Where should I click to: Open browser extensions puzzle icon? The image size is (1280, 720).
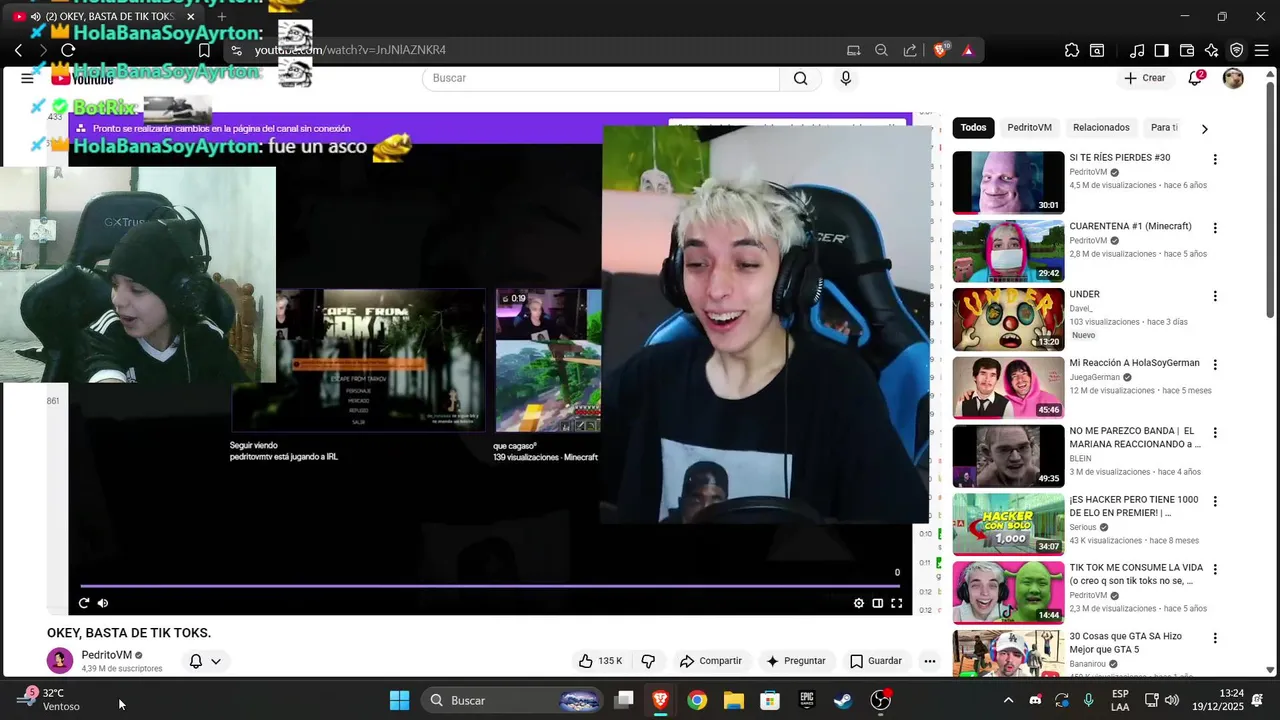point(1072,50)
